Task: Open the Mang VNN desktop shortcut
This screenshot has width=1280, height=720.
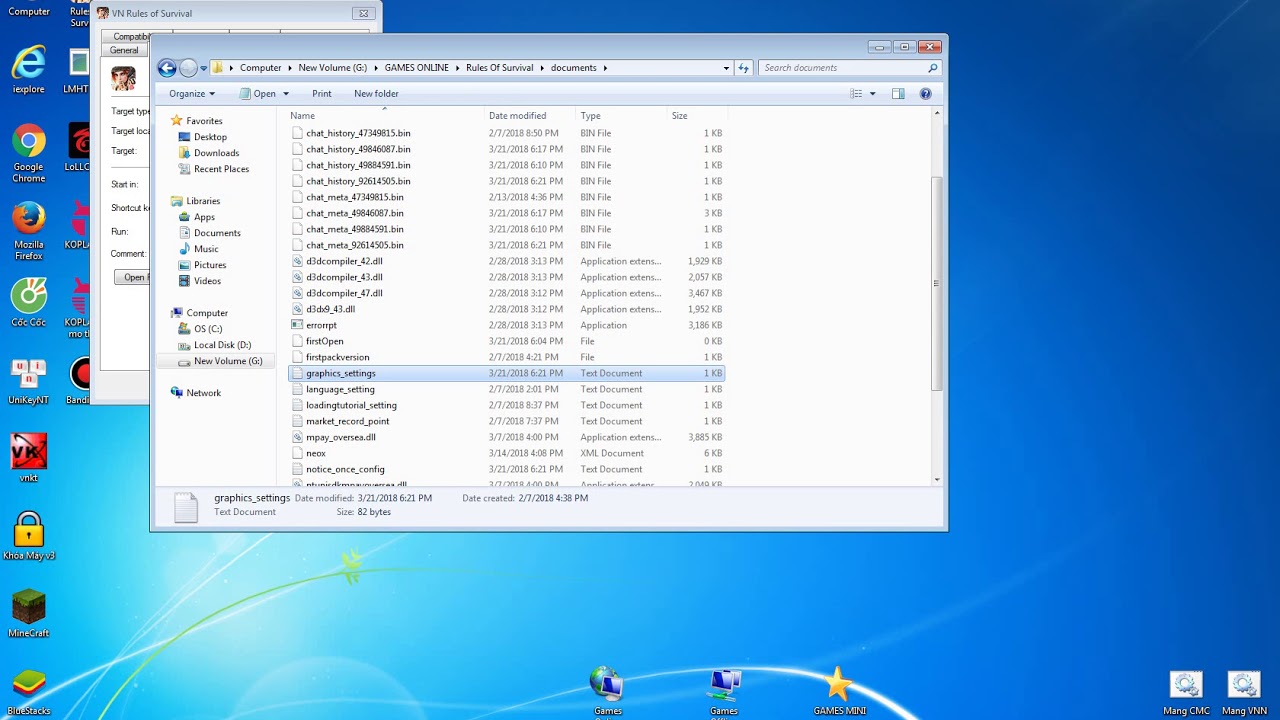Action: (x=1244, y=692)
